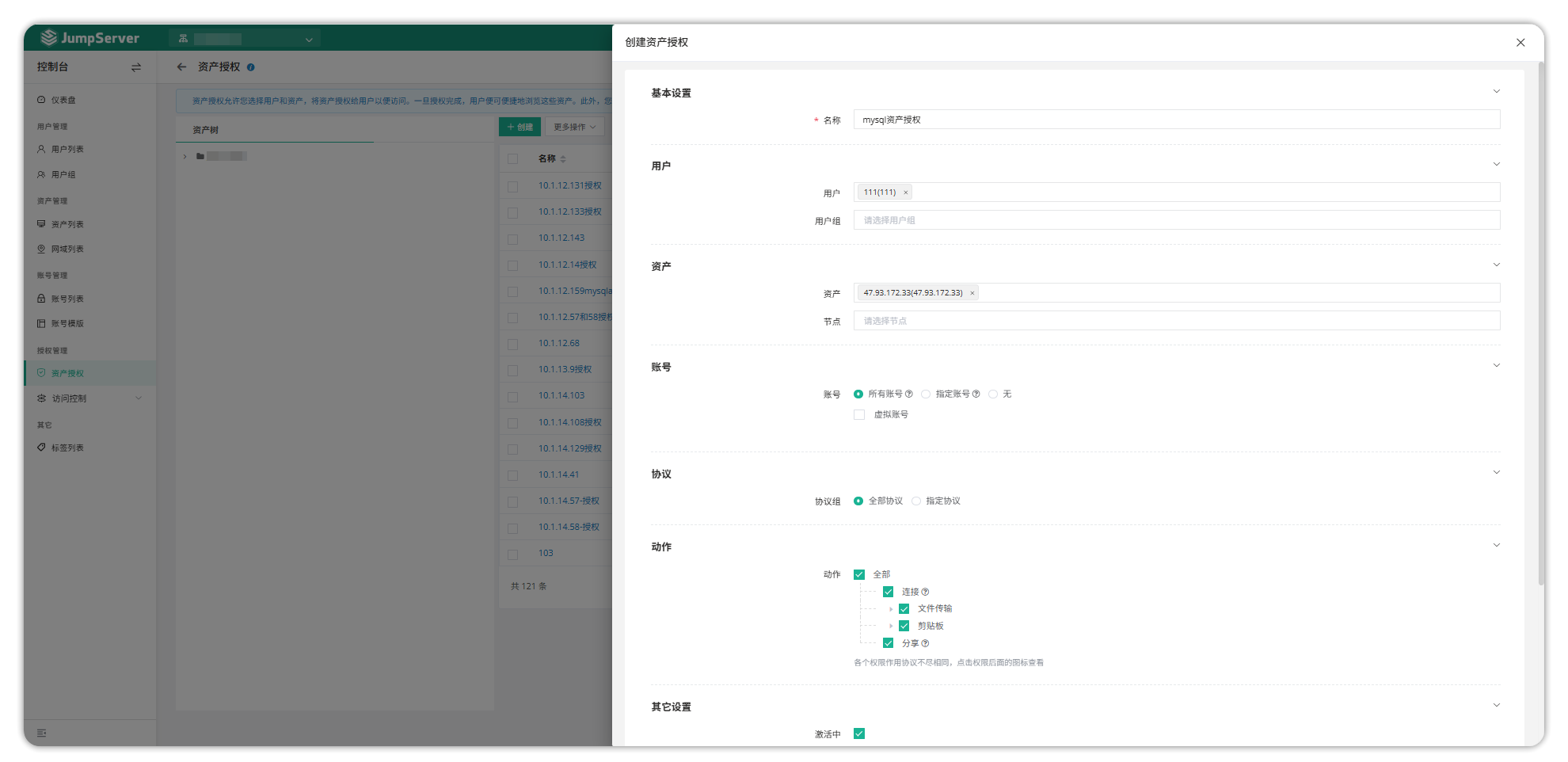The width and height of the screenshot is (1568, 762).
Task: Click the green 创建 button
Action: pos(519,127)
